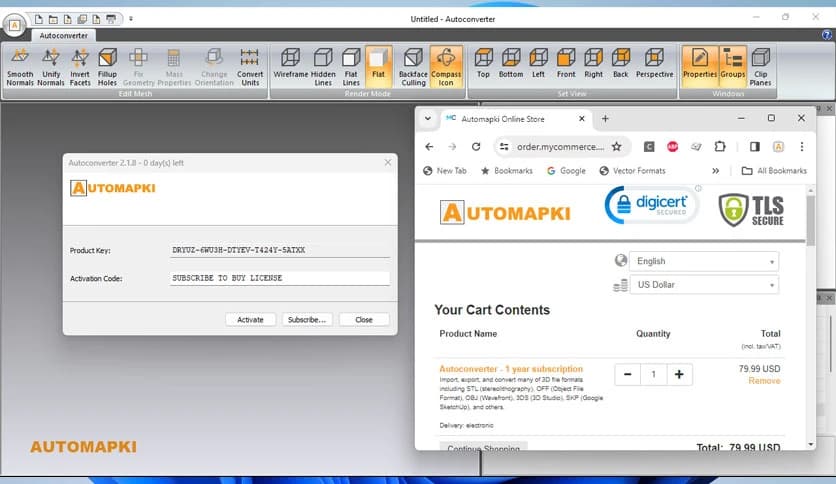Viewport: 836px width, 484px height.
Task: Click the Subscribe... button
Action: [x=307, y=320]
